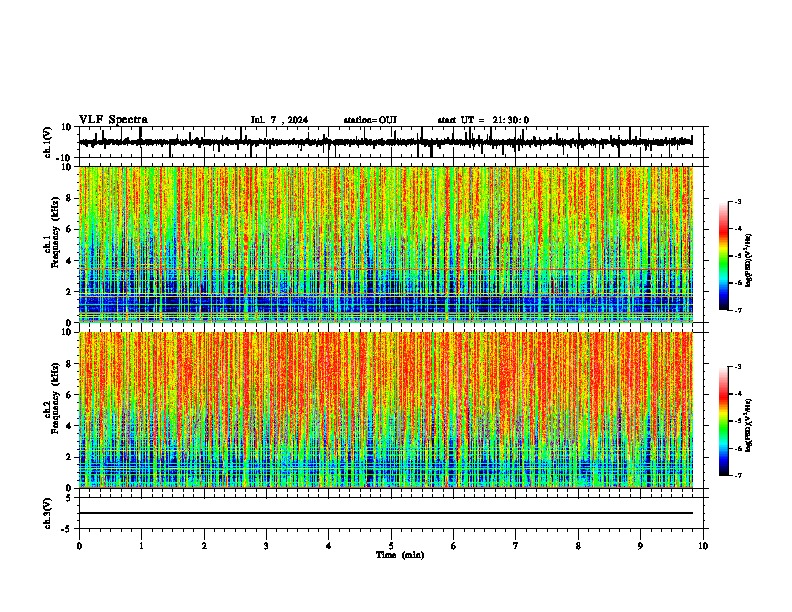Click the ch.1 spectrogram color scale bar
The image size is (792, 612).
(723, 256)
